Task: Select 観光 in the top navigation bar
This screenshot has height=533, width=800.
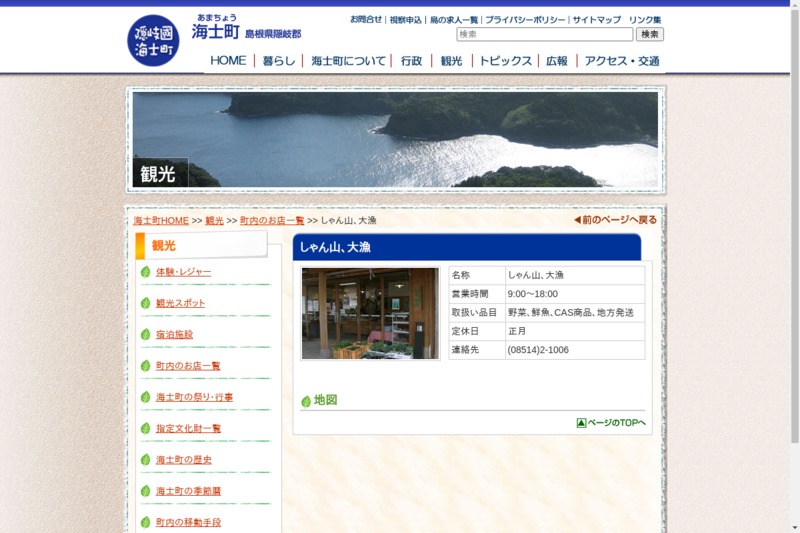Action: coord(451,61)
